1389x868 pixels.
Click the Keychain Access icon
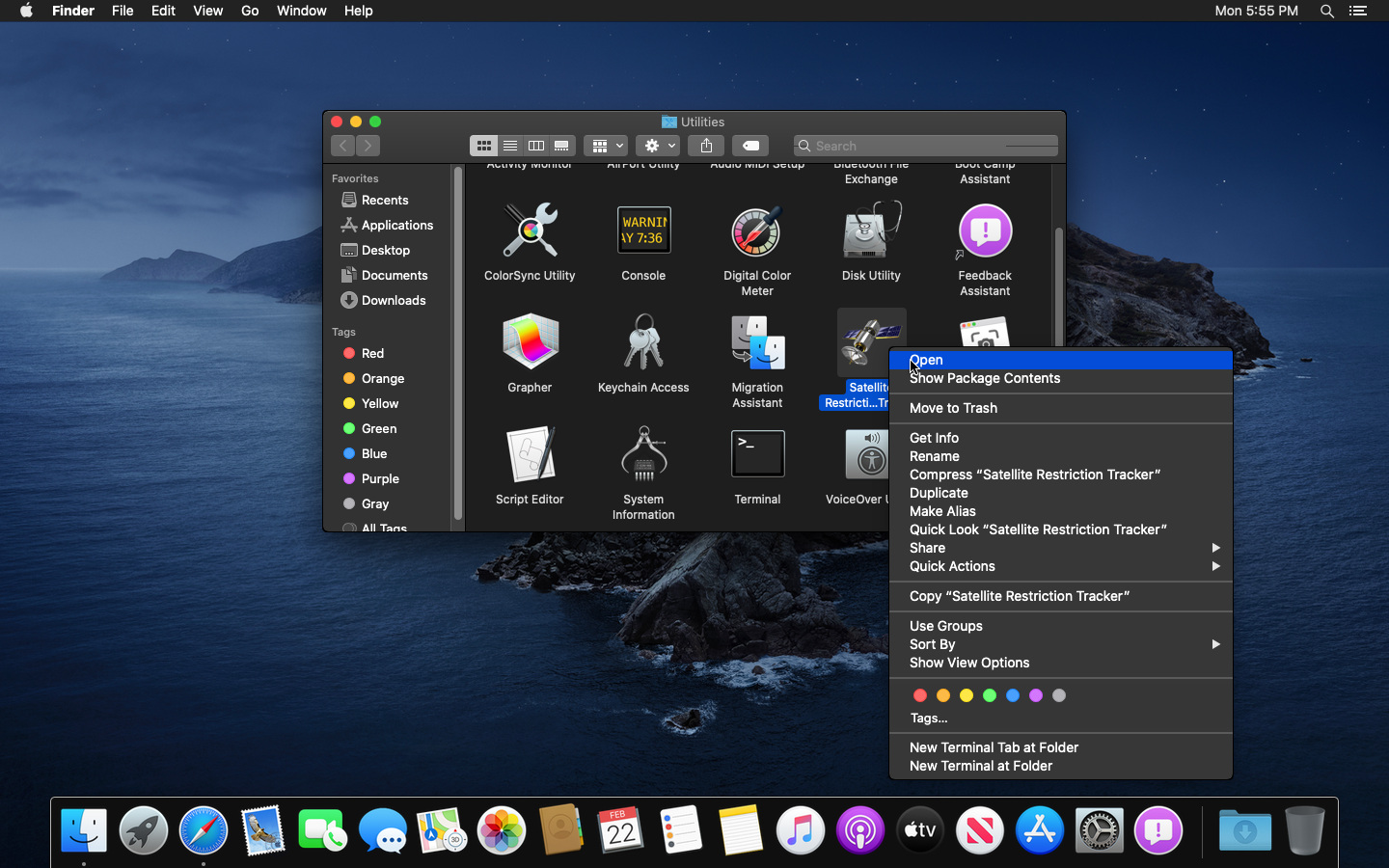(643, 344)
